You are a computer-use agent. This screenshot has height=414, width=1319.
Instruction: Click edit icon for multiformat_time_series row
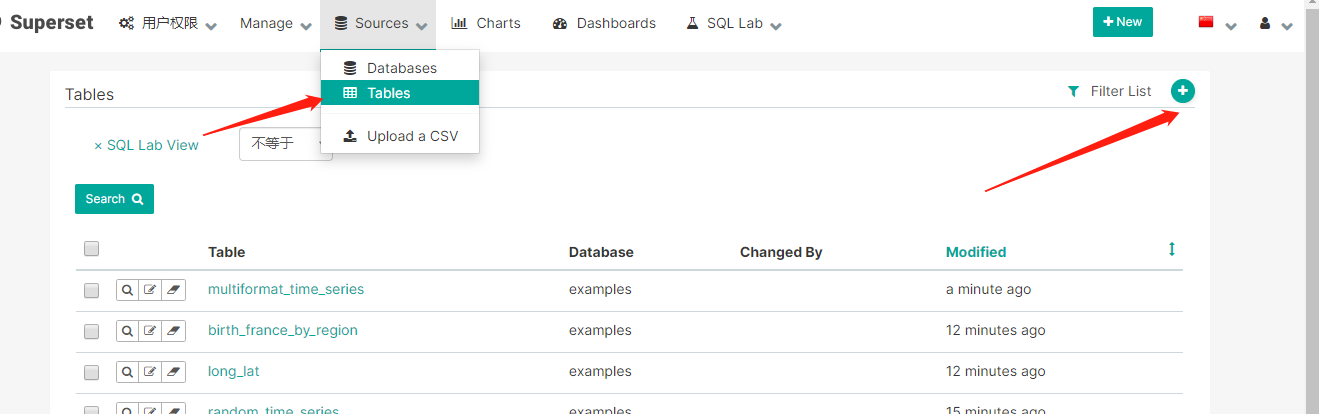click(151, 290)
